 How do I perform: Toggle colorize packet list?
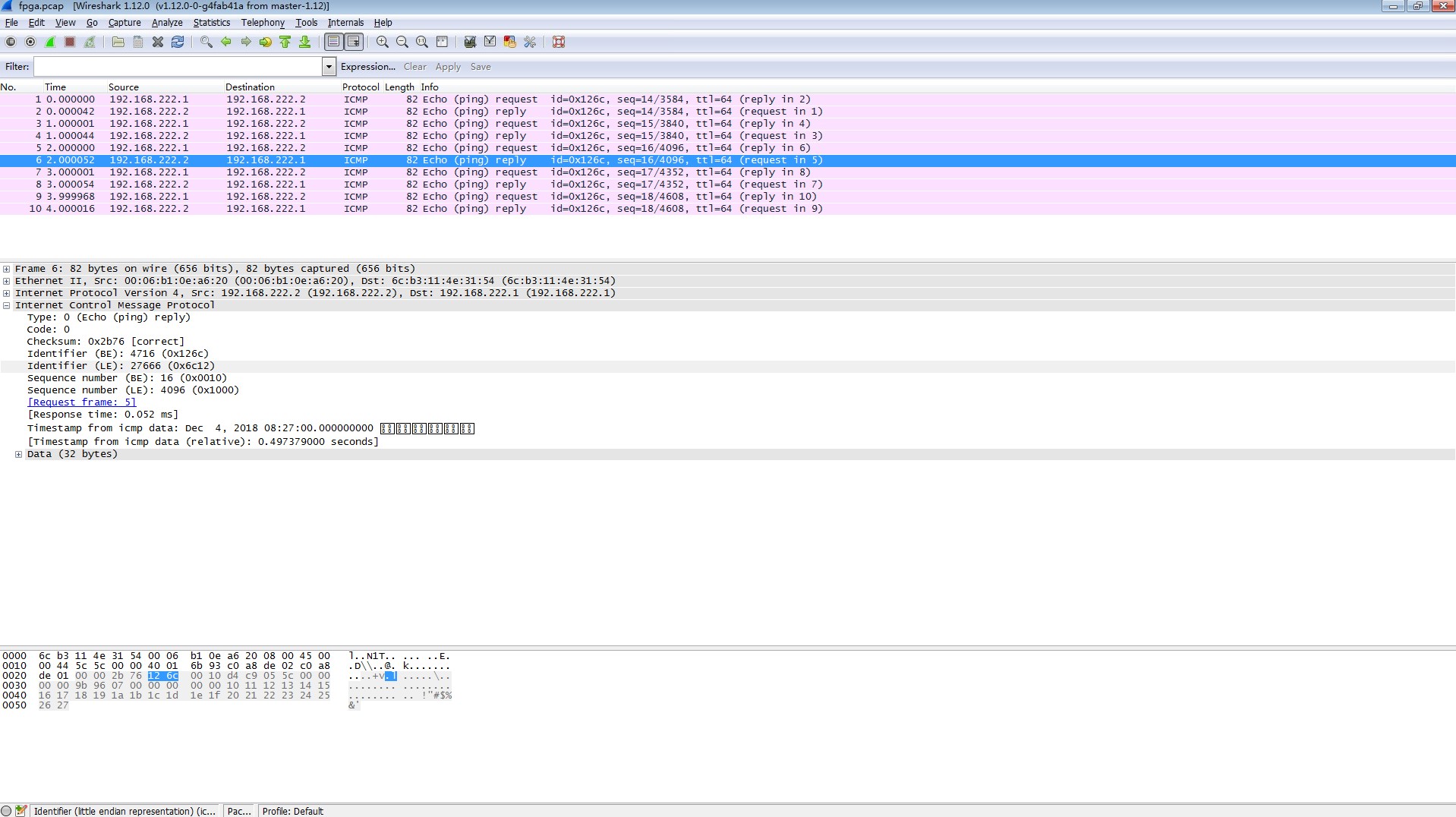pos(333,42)
